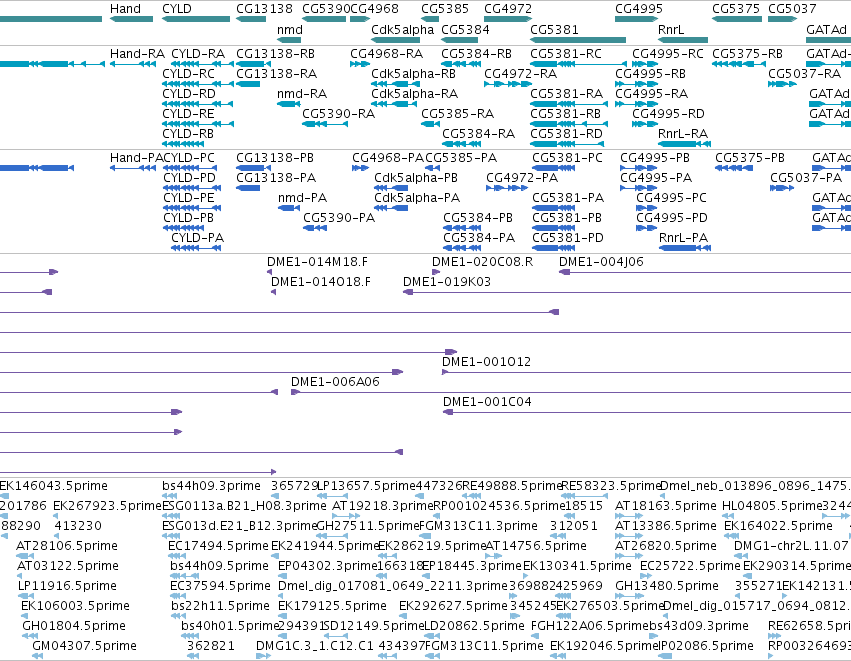Open the DME1-019K03 BAC label
The image size is (851, 661).
pos(447,282)
